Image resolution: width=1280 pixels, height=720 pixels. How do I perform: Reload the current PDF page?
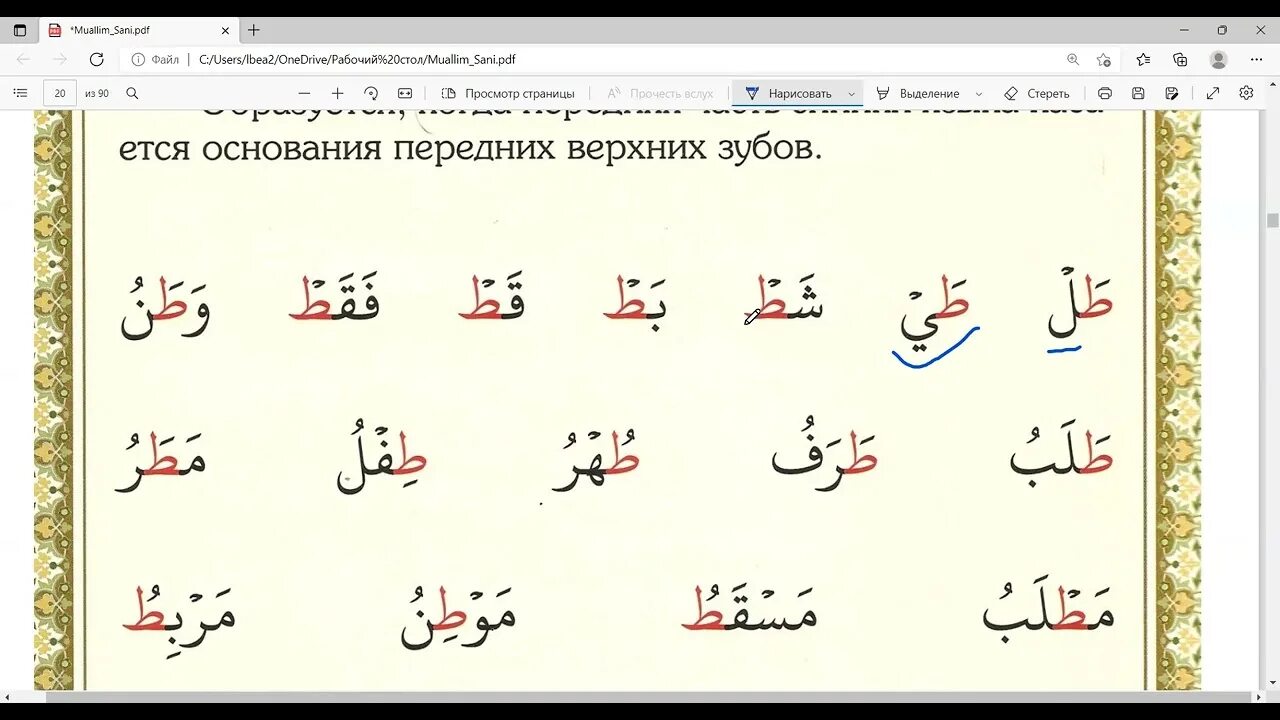coord(96,59)
